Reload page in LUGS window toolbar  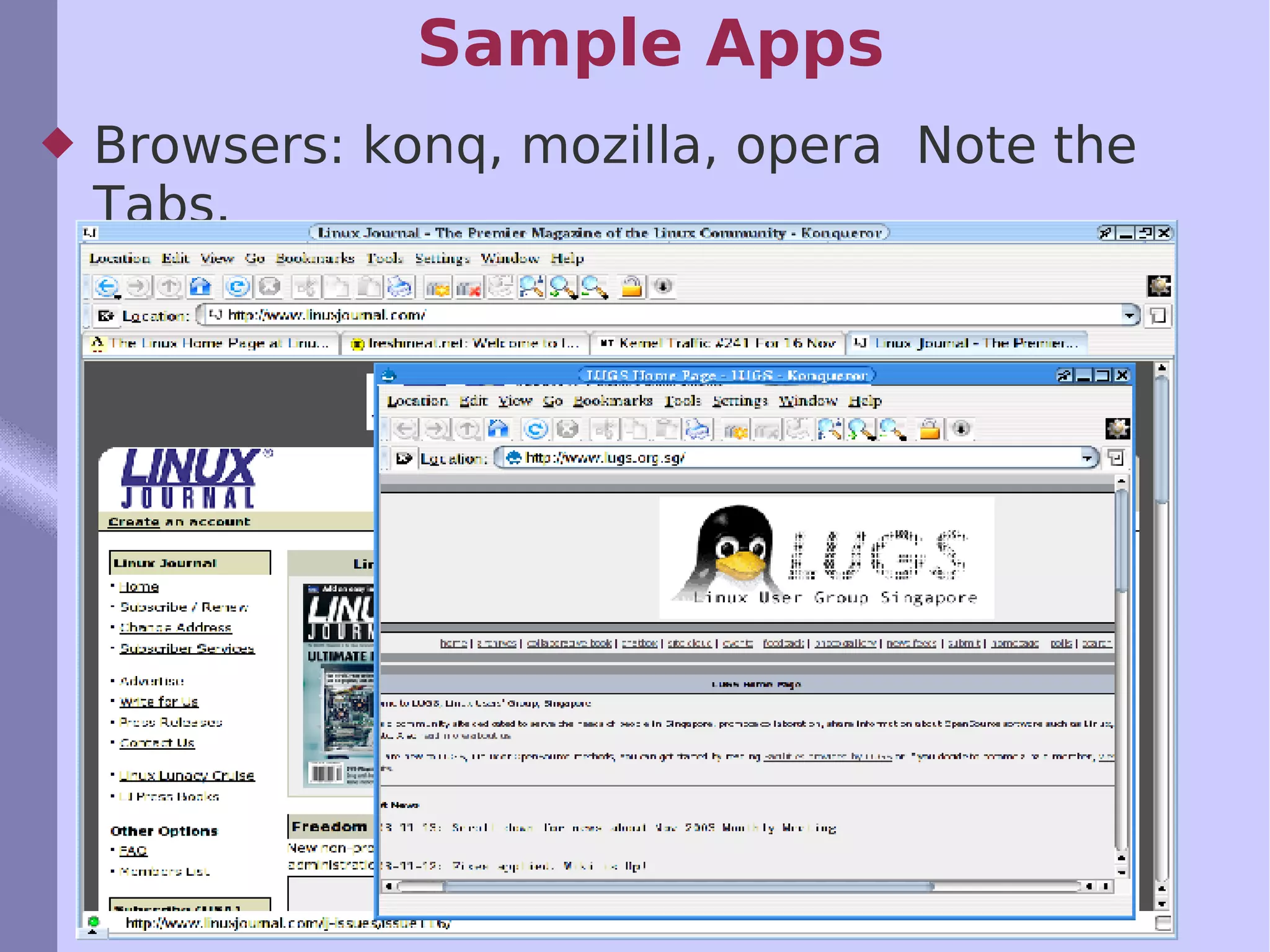pyautogui.click(x=536, y=429)
